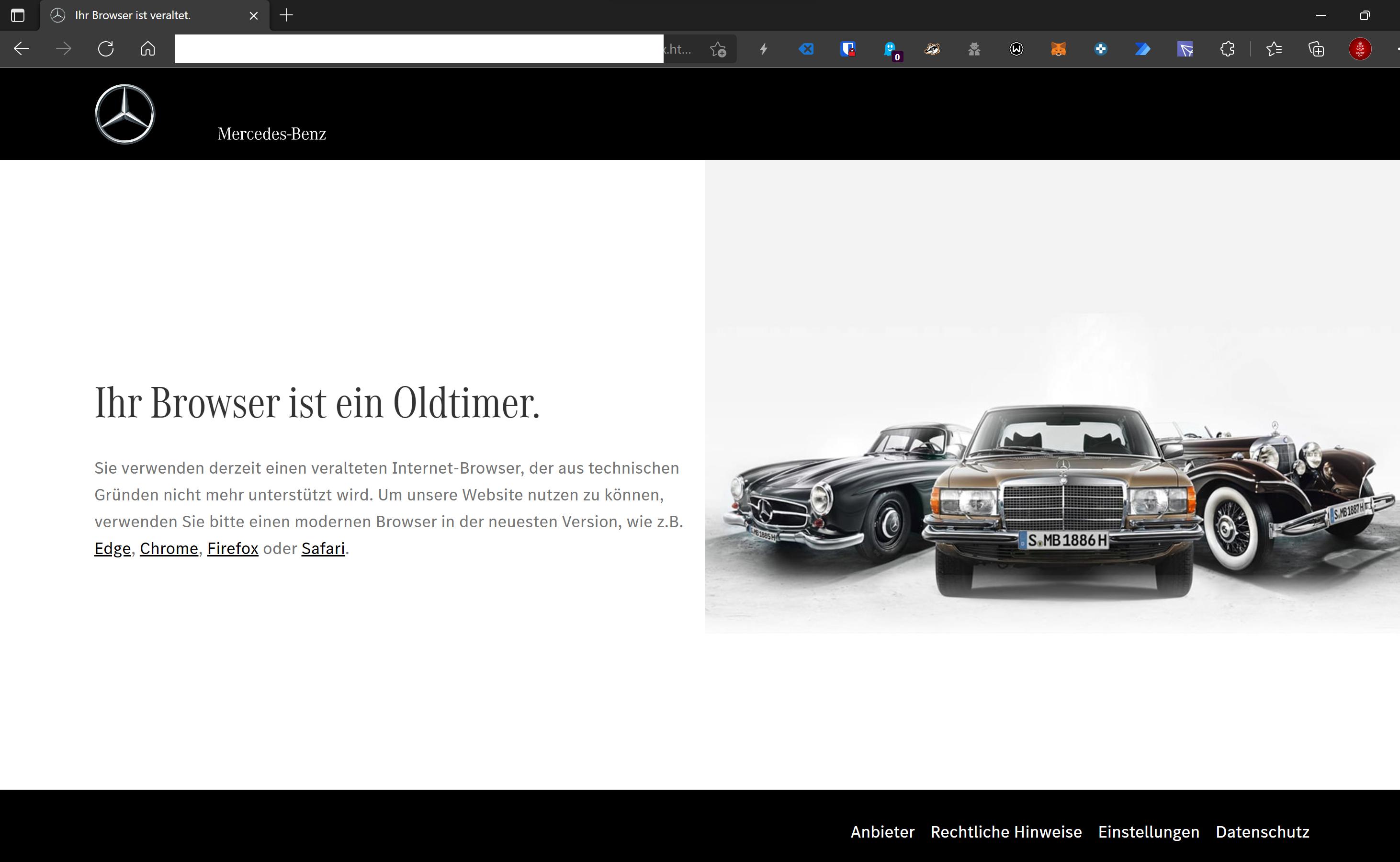Open the user profile avatar

coord(1359,49)
